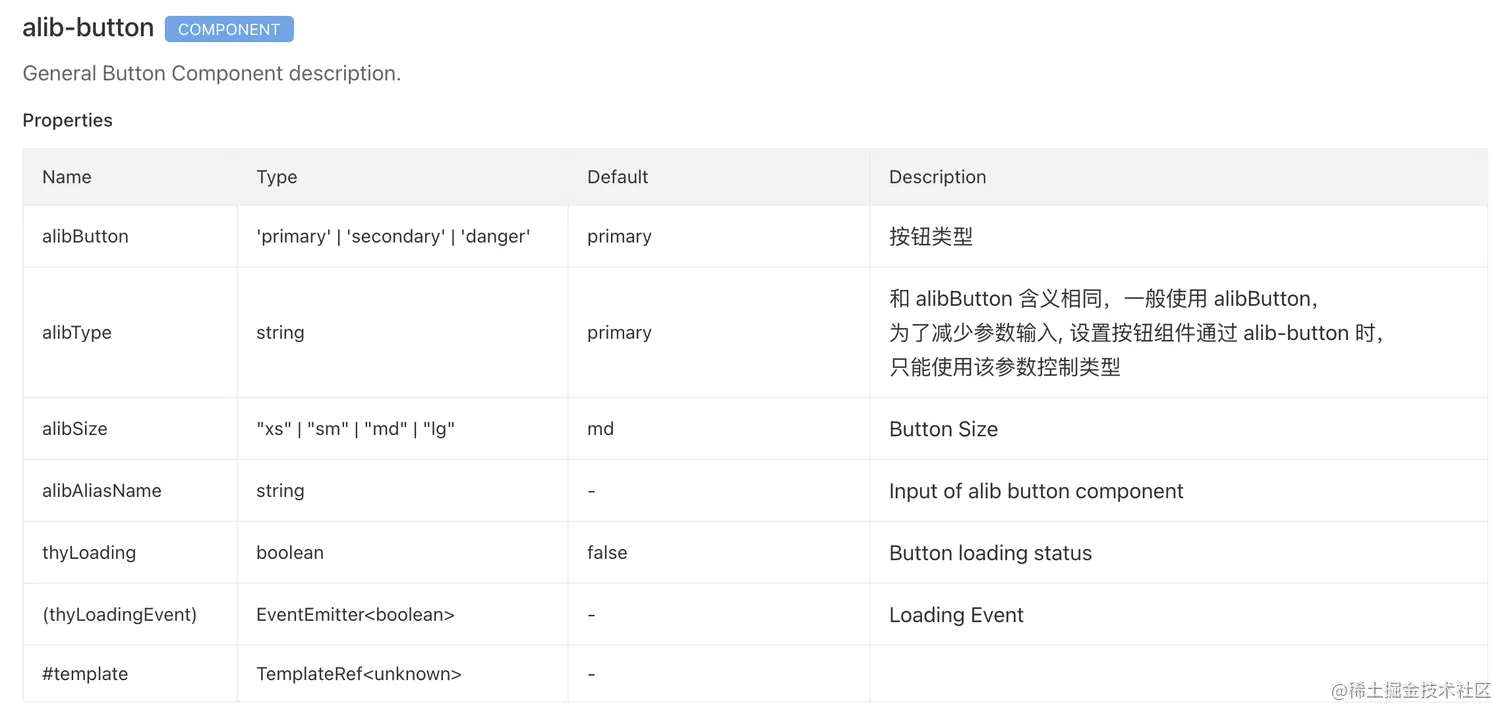
Task: Click the 'primary' | 'secondary' | 'danger' type cell
Action: tap(393, 236)
